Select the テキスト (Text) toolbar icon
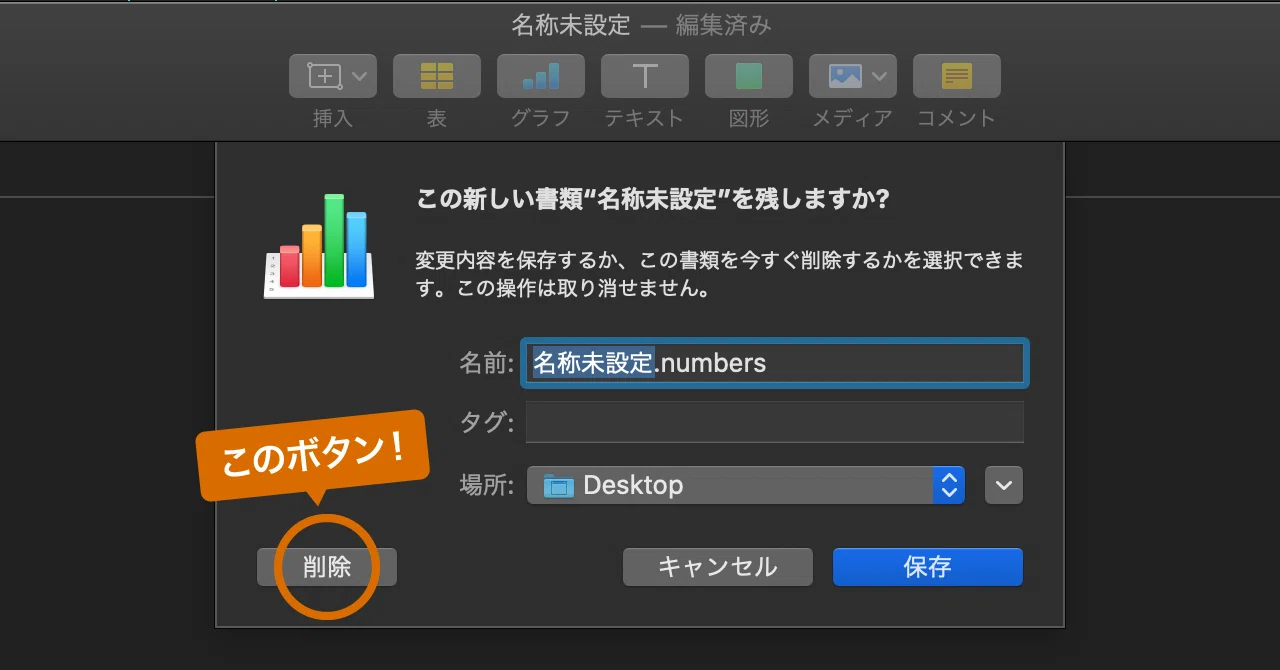The image size is (1280, 670). tap(645, 76)
